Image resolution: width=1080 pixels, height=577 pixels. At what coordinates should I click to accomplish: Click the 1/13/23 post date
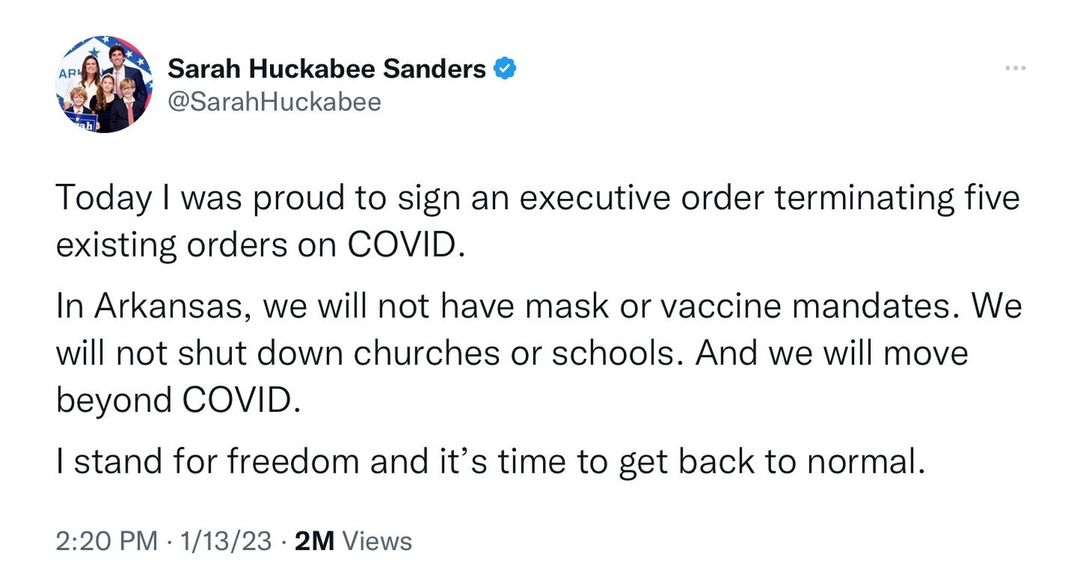(227, 541)
